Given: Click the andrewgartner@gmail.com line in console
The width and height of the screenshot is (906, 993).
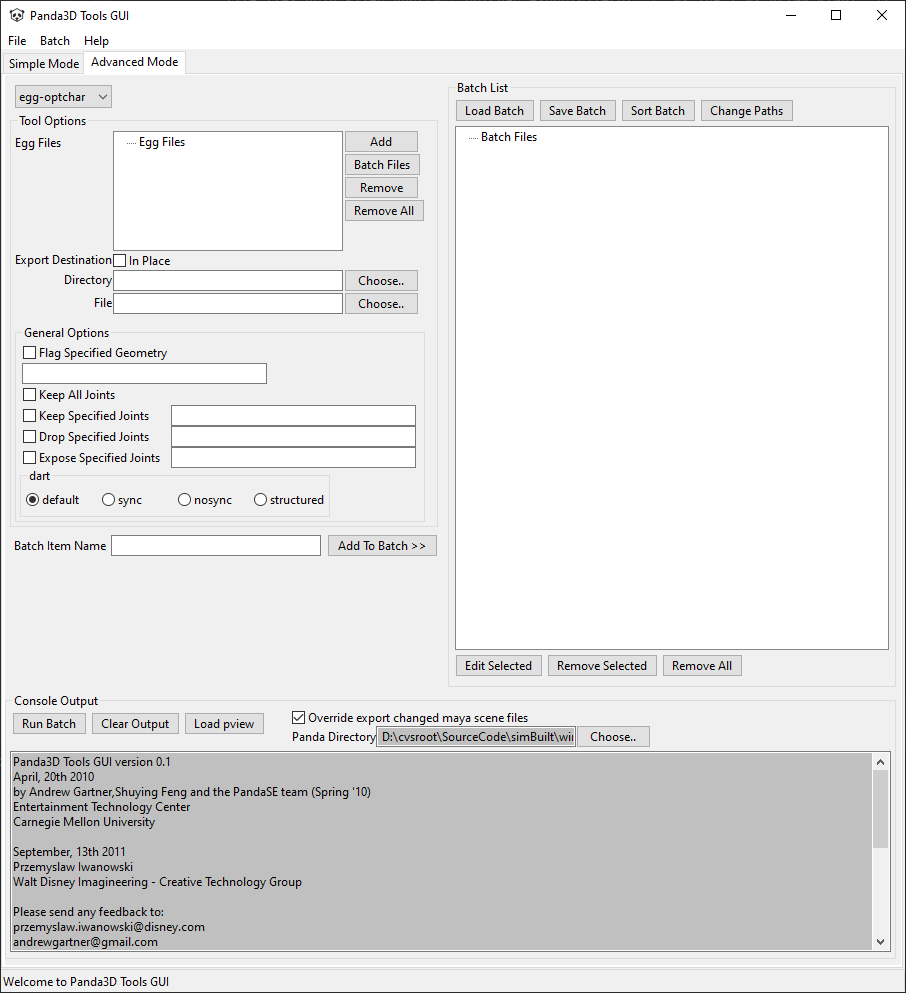Looking at the screenshot, I should tap(85, 942).
